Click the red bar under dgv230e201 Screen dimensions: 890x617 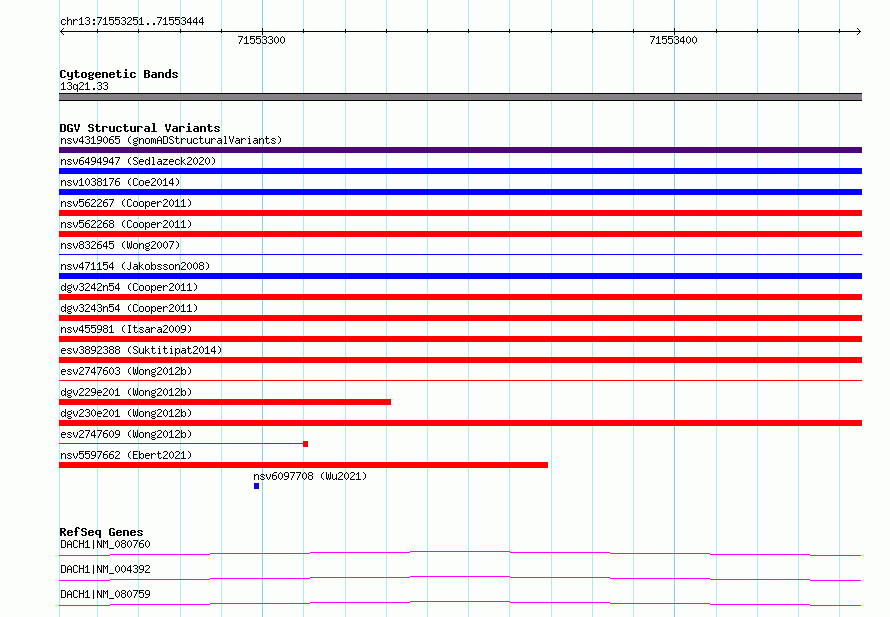pos(460,423)
